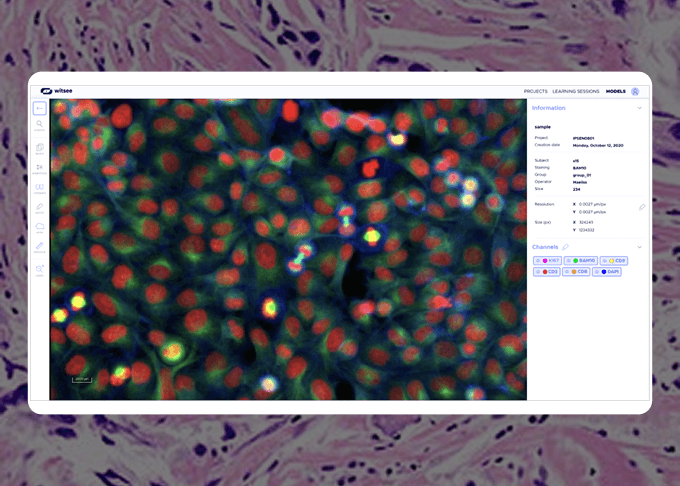Click the blue DAPI color swatch
This screenshot has height=486, width=680.
[x=604, y=272]
